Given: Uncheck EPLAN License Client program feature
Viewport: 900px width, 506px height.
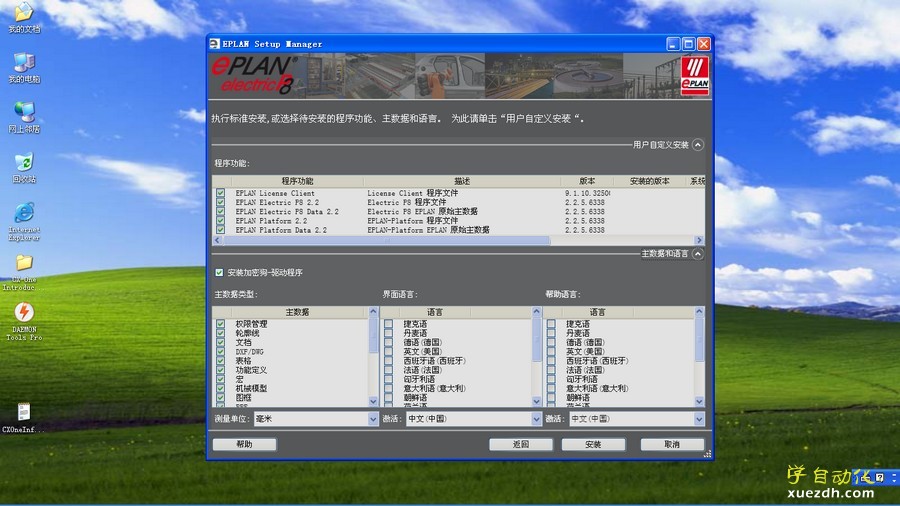Looking at the screenshot, I should [220, 193].
